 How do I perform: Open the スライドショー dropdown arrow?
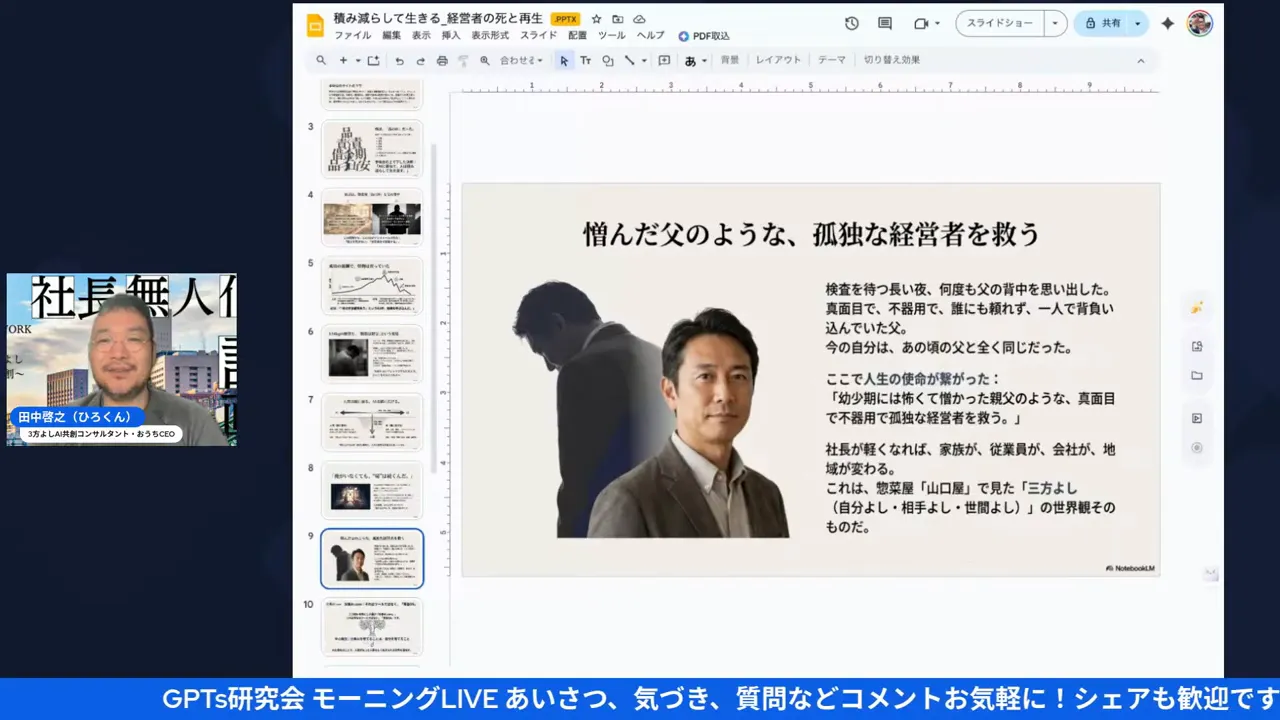coord(1054,22)
